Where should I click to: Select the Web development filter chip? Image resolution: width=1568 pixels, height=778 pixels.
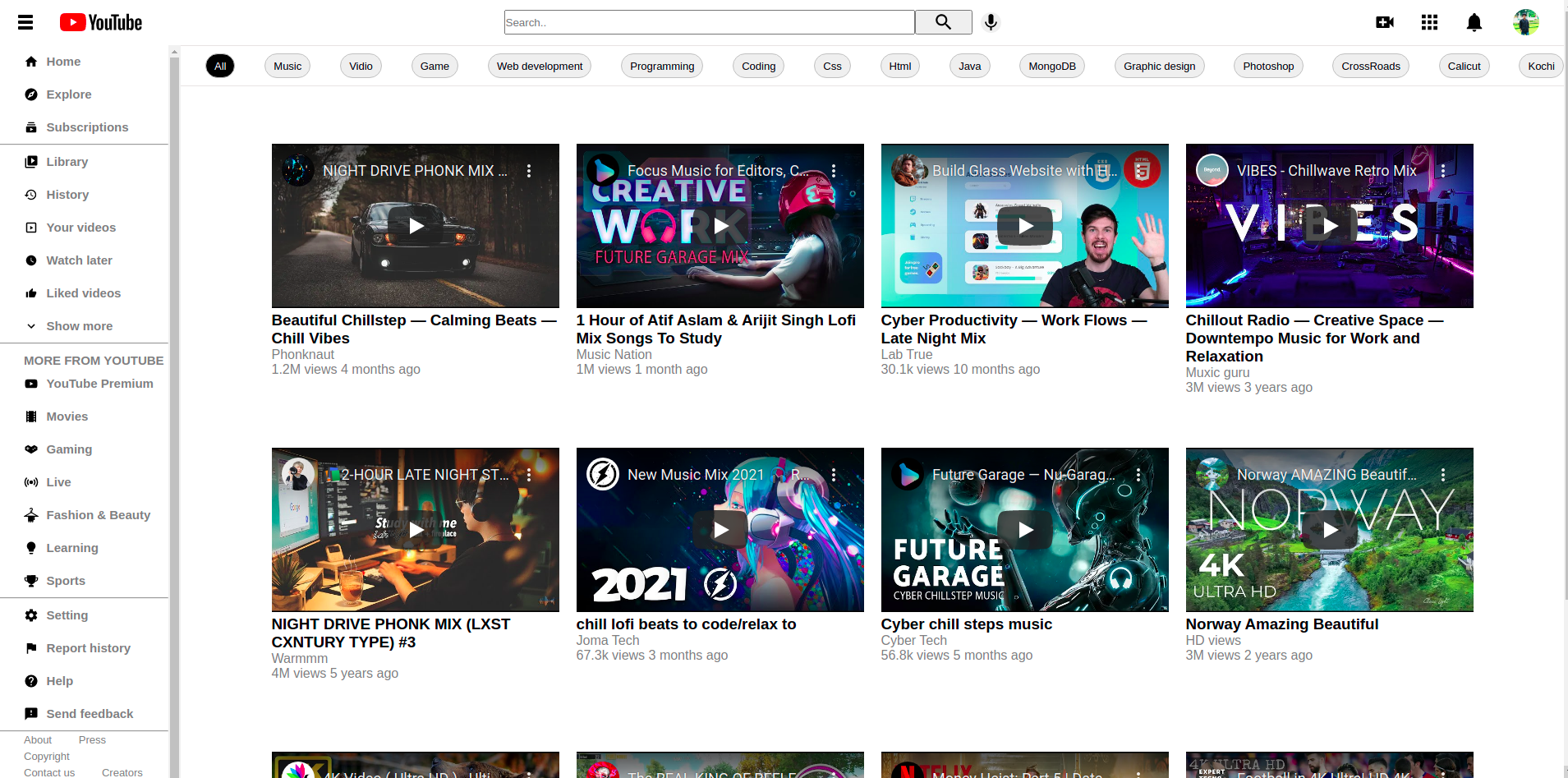[x=539, y=67]
